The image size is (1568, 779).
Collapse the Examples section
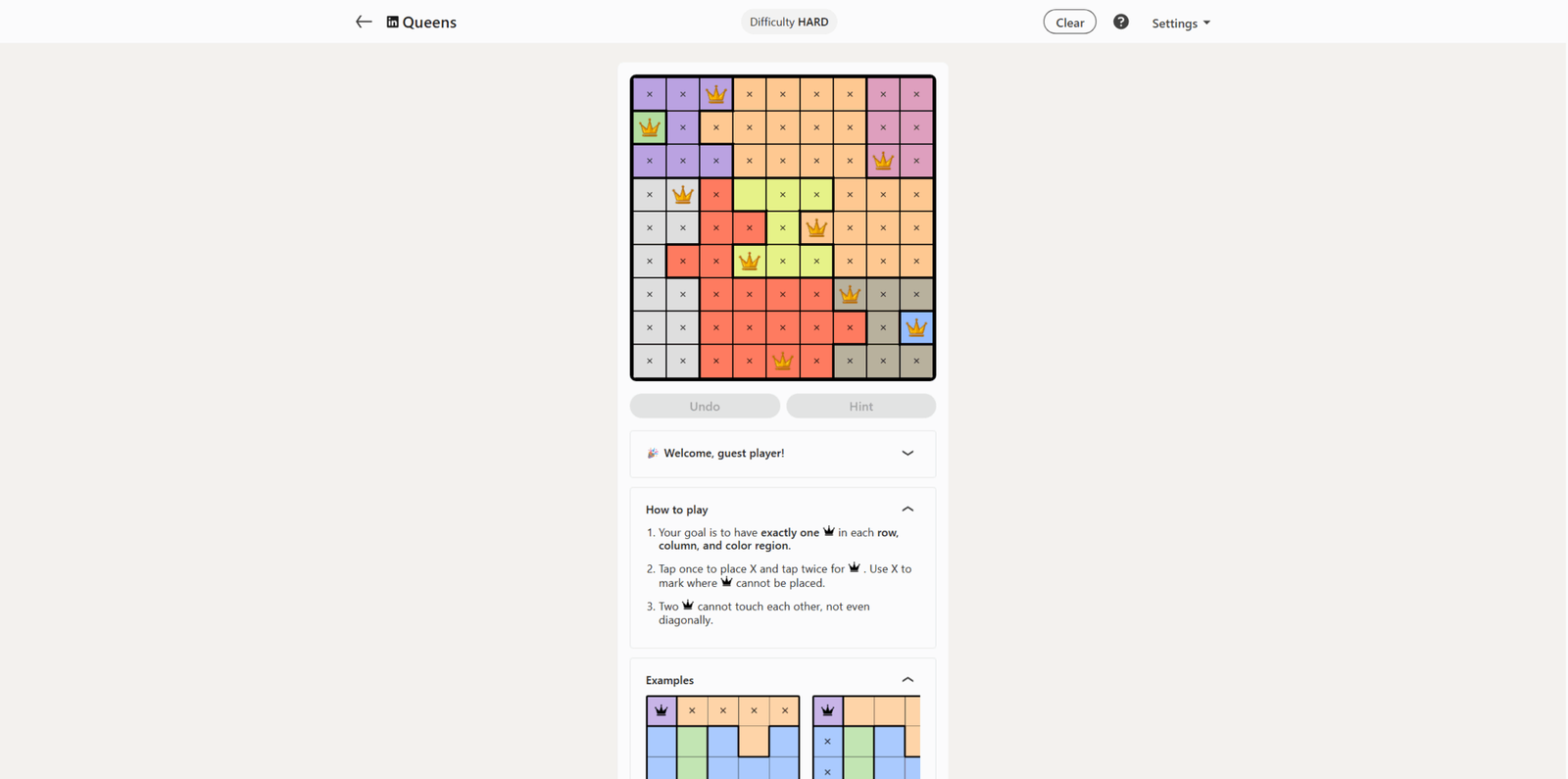pyautogui.click(x=907, y=680)
